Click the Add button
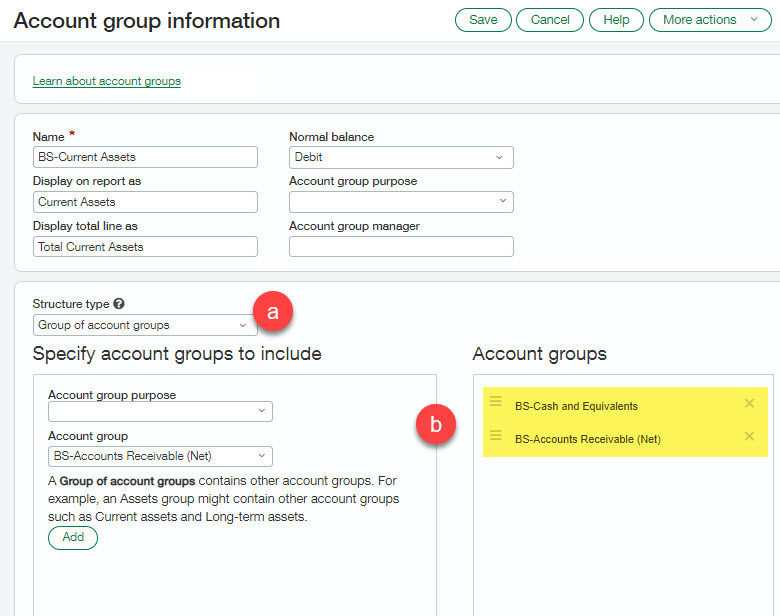780x616 pixels. (73, 537)
